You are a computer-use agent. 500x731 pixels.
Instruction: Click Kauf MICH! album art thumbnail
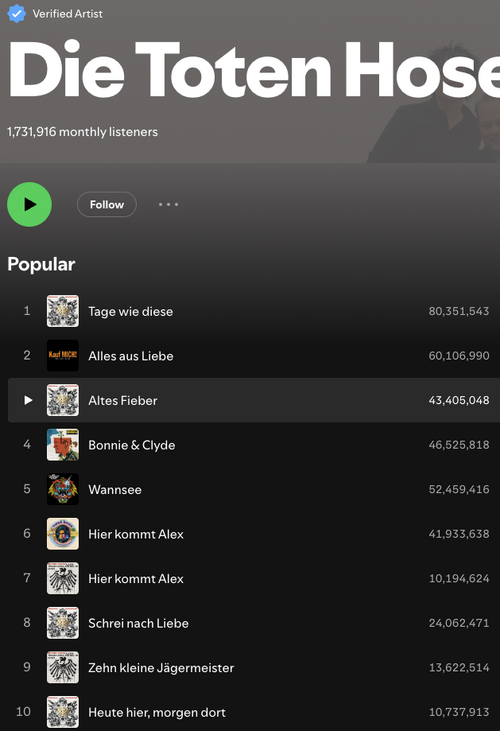(x=63, y=355)
